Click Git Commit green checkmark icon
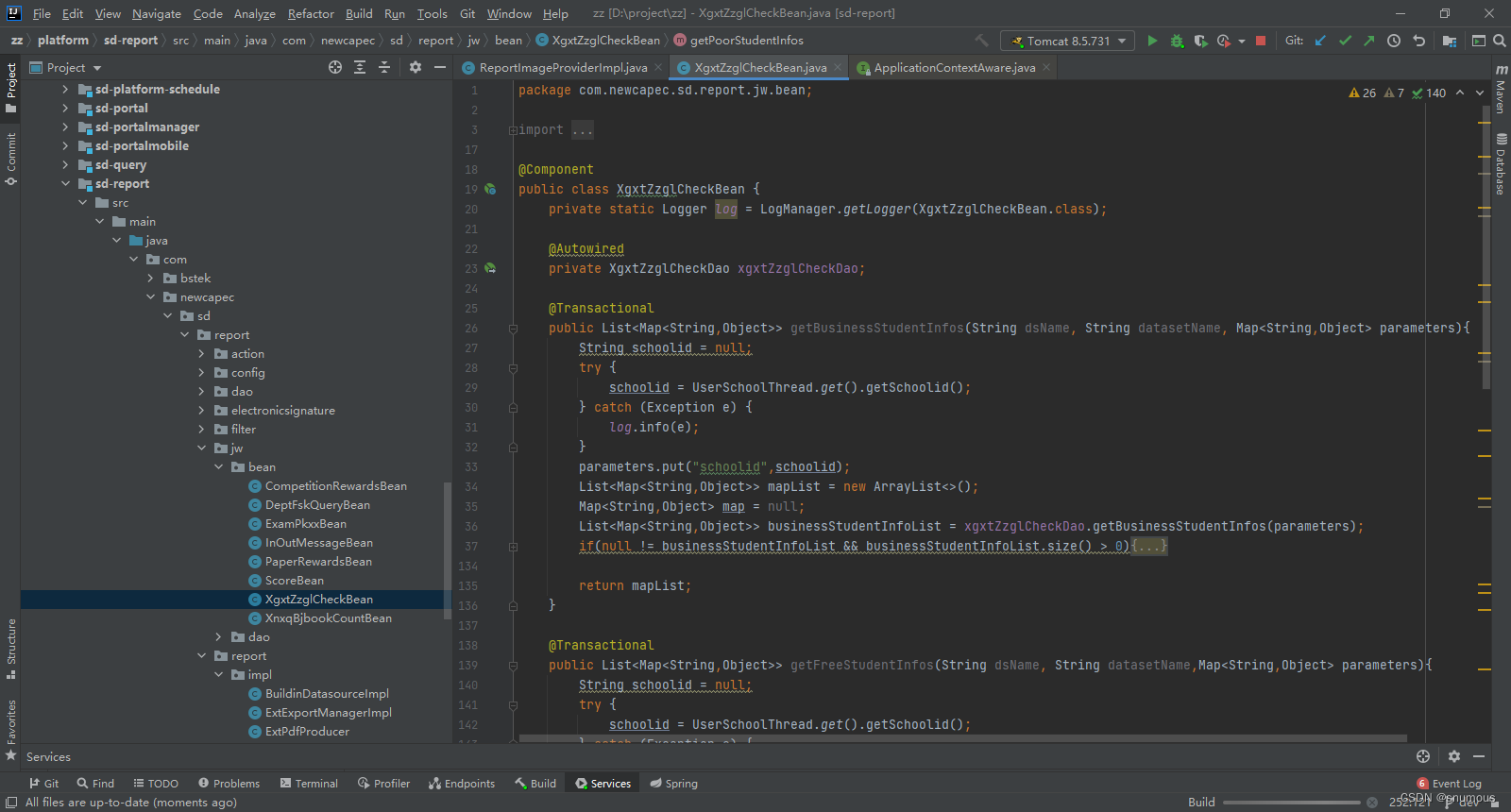The image size is (1511, 812). pos(1345,41)
